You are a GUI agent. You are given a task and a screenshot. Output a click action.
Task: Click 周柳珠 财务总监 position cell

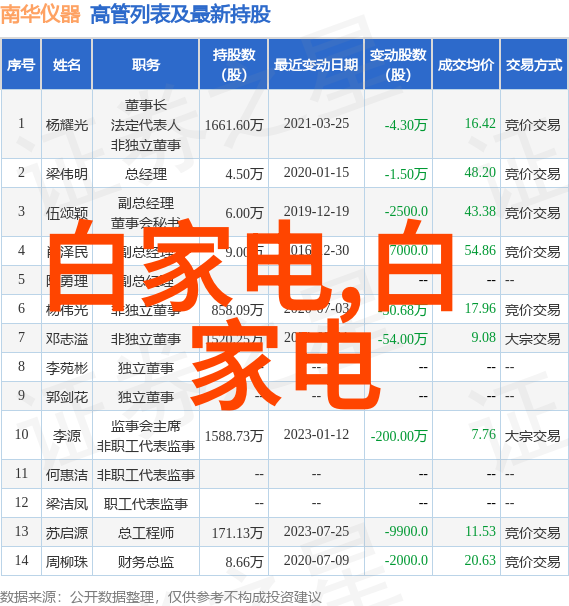[x=146, y=562]
